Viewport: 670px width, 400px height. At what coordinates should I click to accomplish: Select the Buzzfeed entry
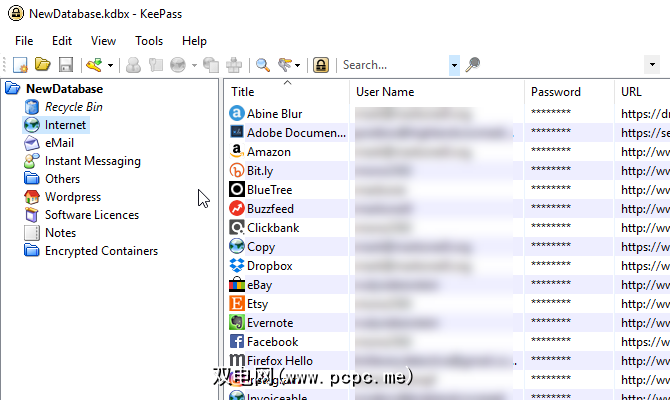click(x=270, y=209)
